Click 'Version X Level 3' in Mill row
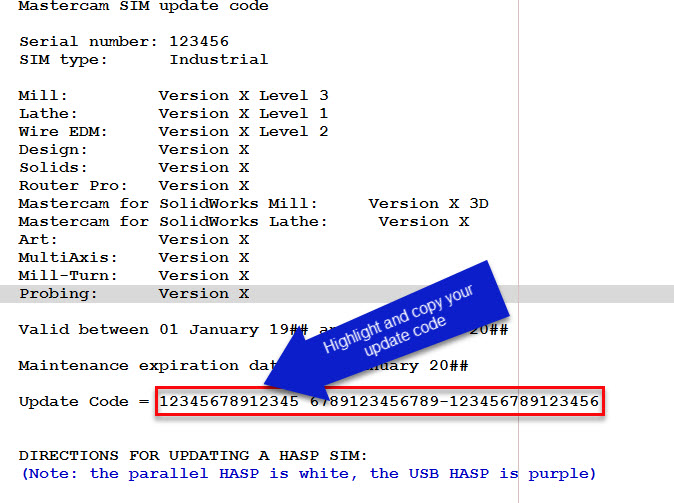Image resolution: width=674 pixels, height=503 pixels. (243, 95)
